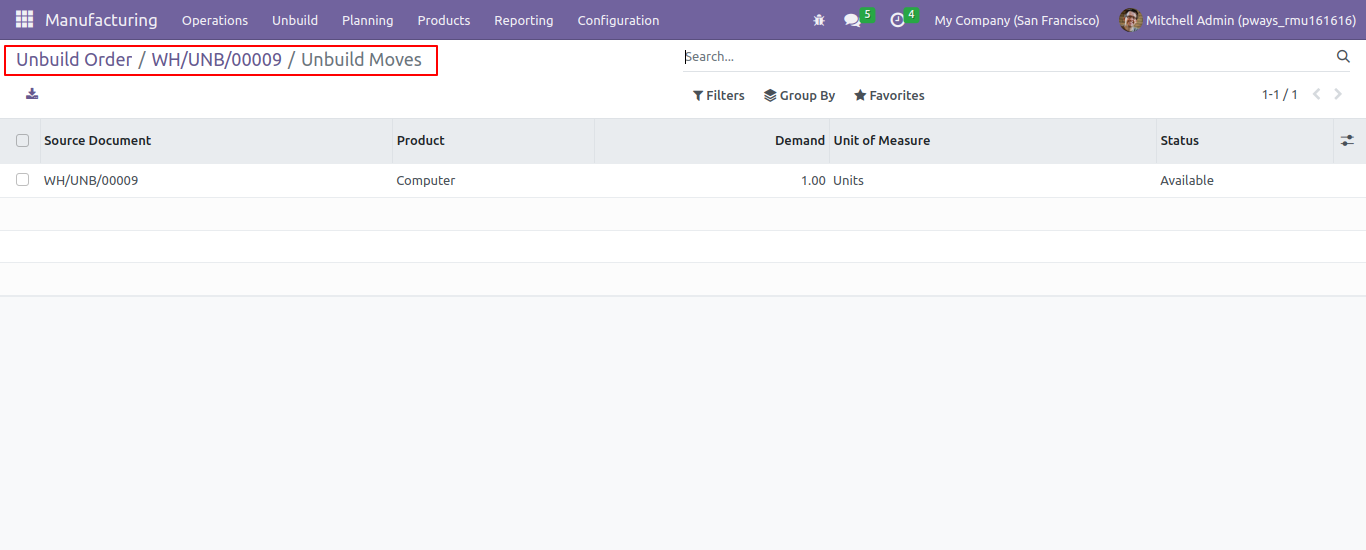Click the export download icon
This screenshot has height=550, width=1366.
coord(32,94)
